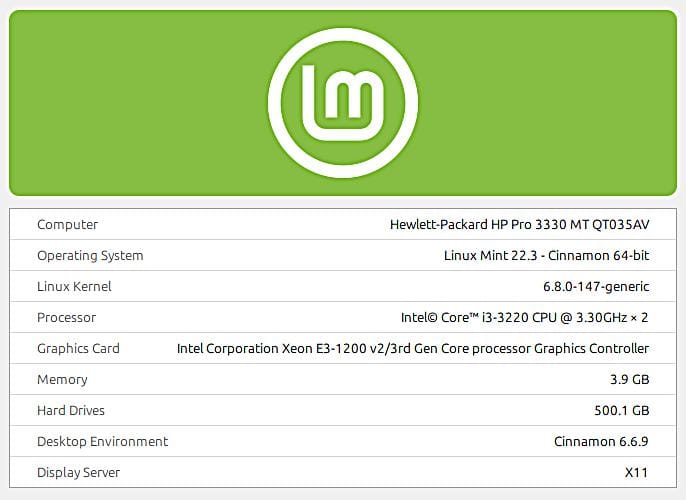Select the Linux Mint 22.3 Cinnamon 64-bit value
The image size is (686, 500).
click(546, 255)
